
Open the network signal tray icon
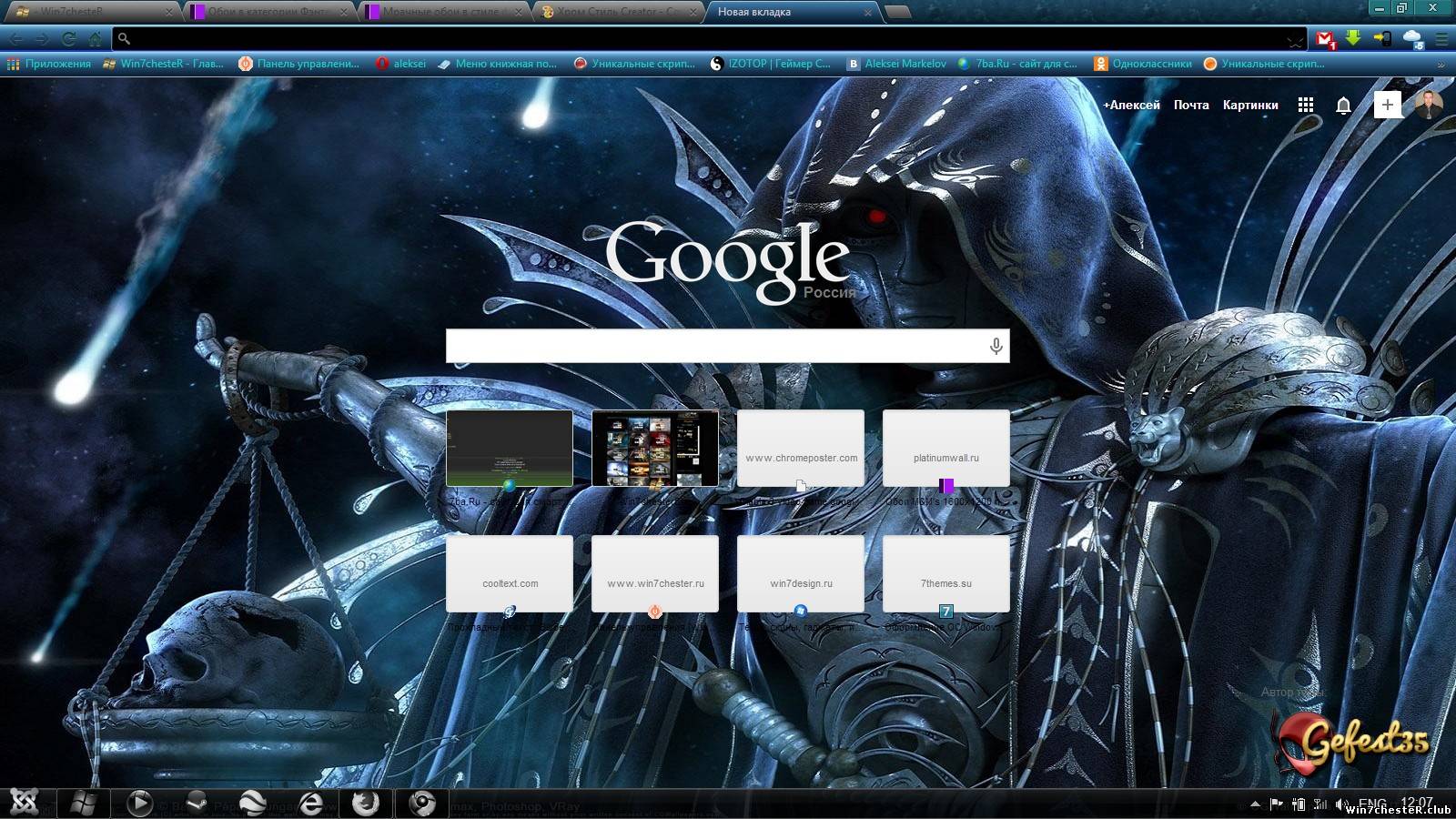click(x=1320, y=804)
